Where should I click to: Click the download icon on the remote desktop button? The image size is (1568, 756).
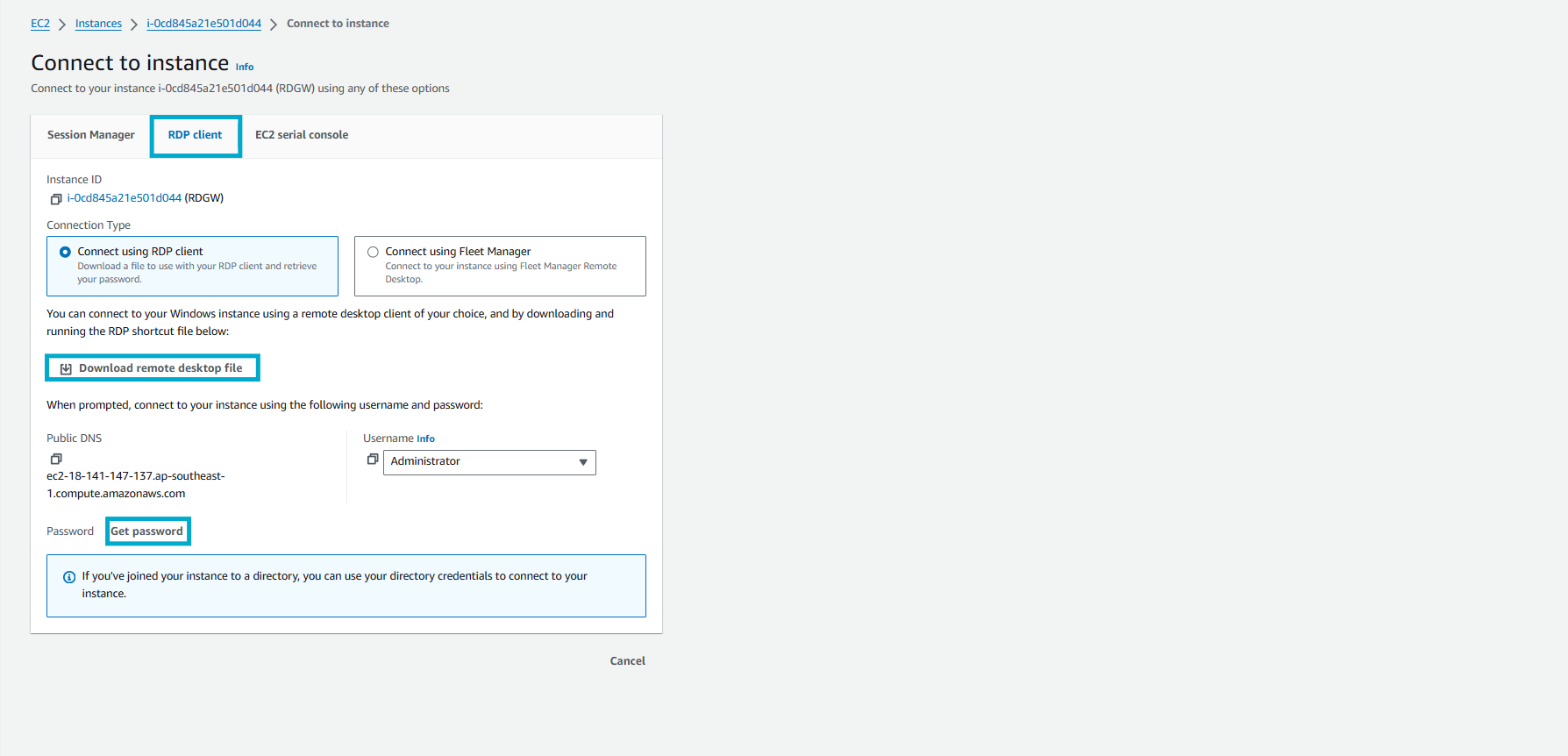66,368
